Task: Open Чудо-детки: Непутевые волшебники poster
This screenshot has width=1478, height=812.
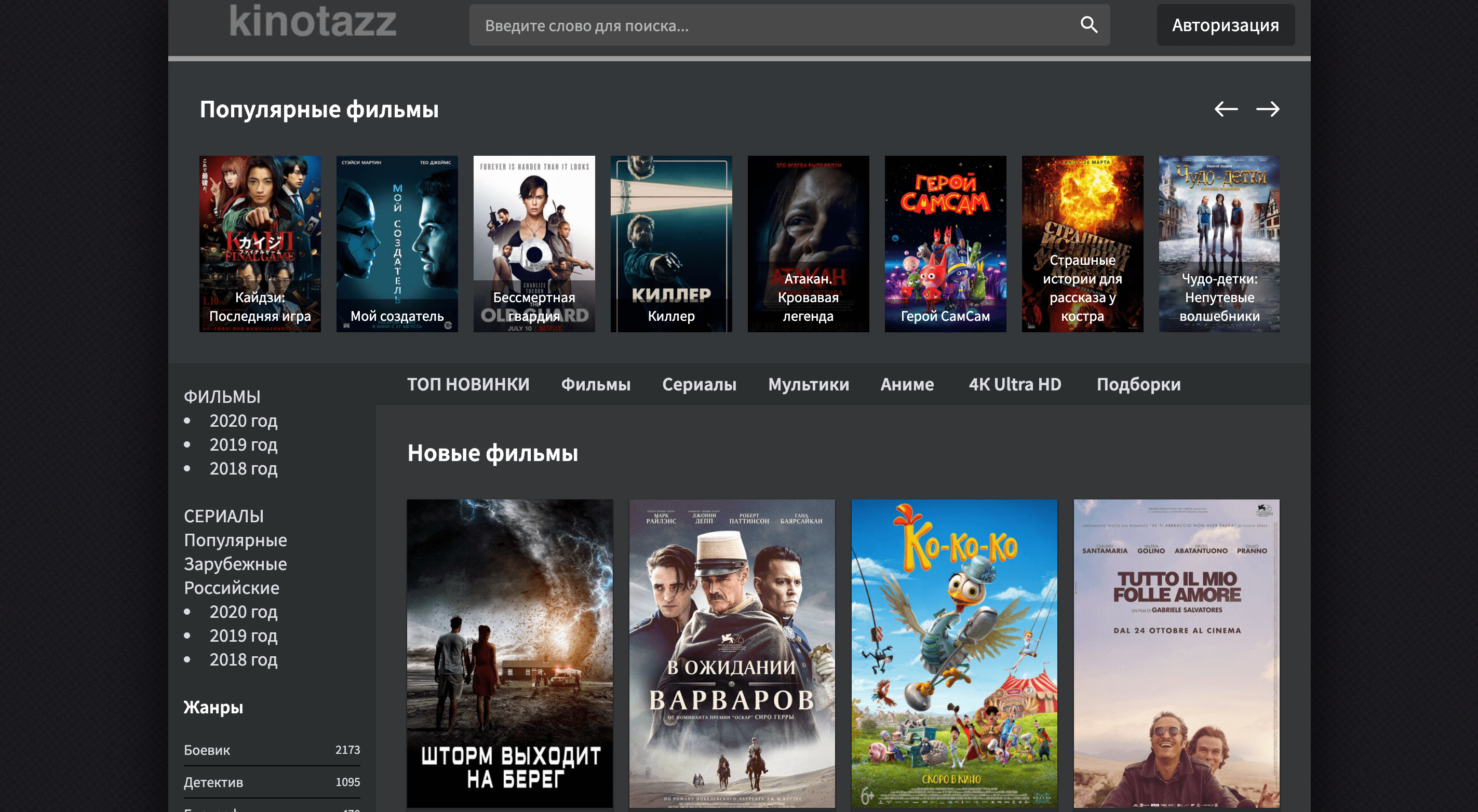Action: tap(1219, 243)
